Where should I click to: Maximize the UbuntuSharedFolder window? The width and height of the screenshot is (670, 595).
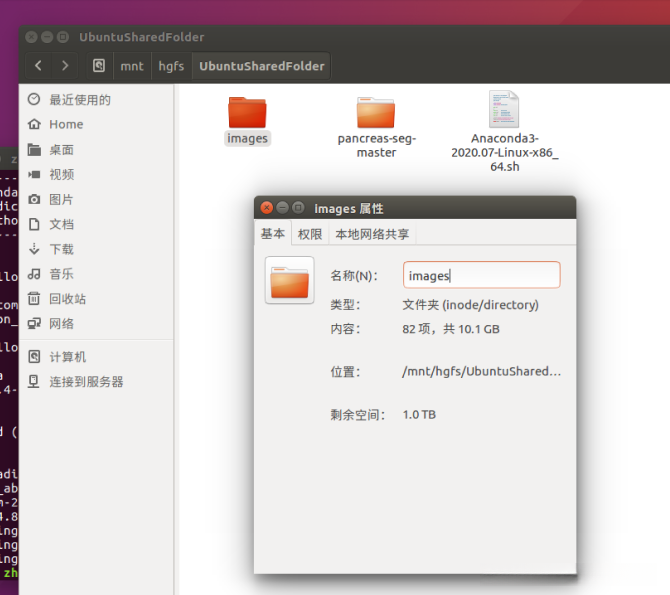(x=63, y=37)
